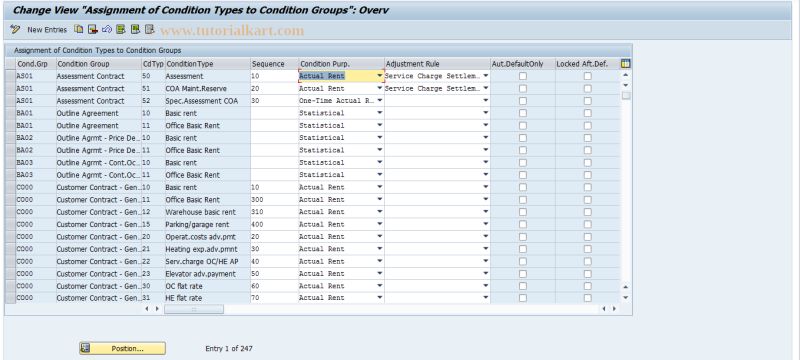Screen dimensions: 800x360
Task: Click the Deselect All icon
Action: coord(149,30)
